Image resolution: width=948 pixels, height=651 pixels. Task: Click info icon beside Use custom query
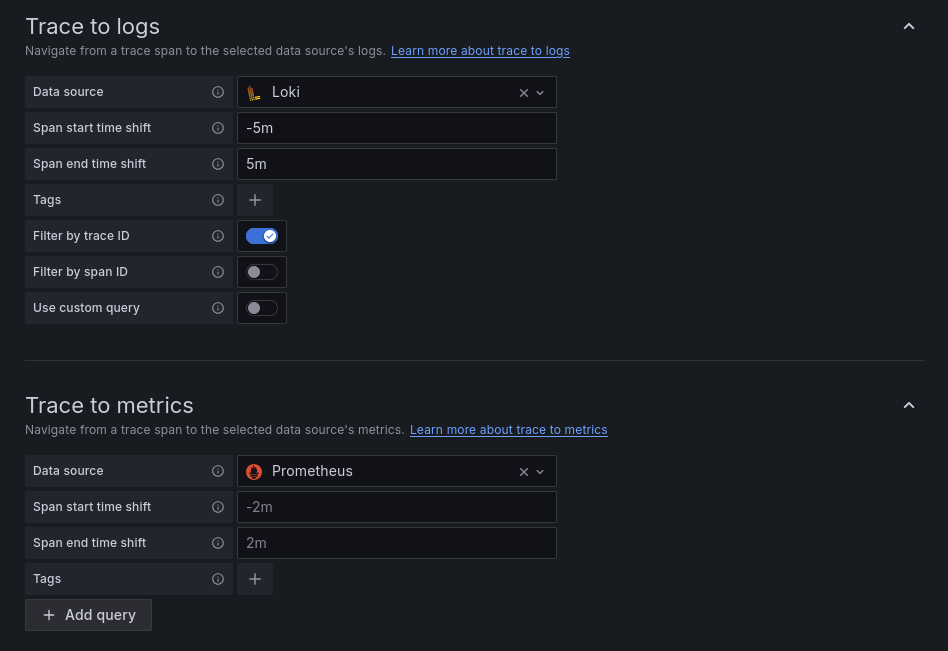[x=218, y=308]
